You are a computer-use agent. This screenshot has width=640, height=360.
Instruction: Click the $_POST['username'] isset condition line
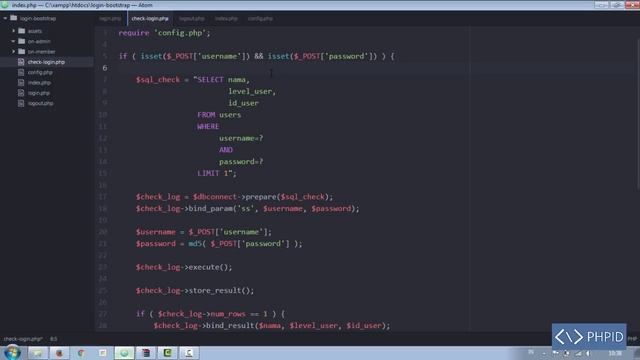click(x=256, y=56)
